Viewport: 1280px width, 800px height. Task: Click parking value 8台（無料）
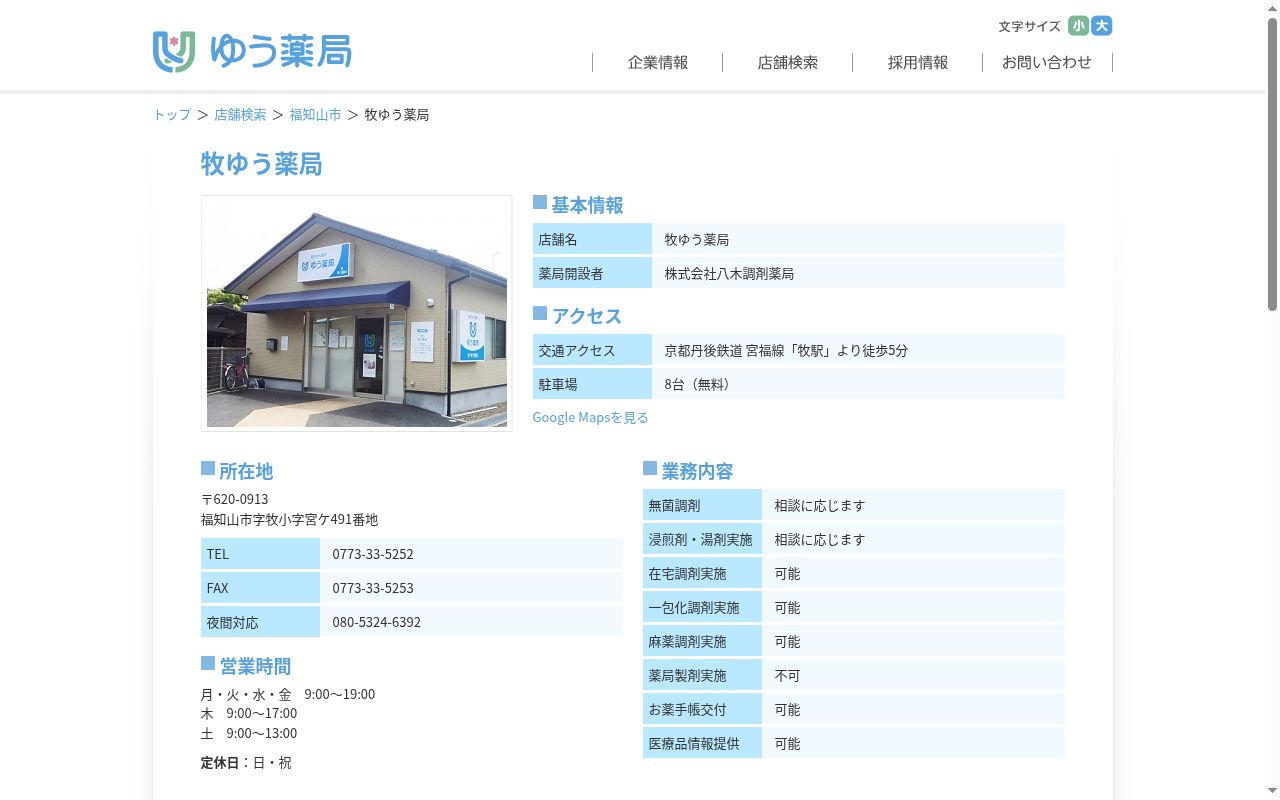(x=698, y=384)
